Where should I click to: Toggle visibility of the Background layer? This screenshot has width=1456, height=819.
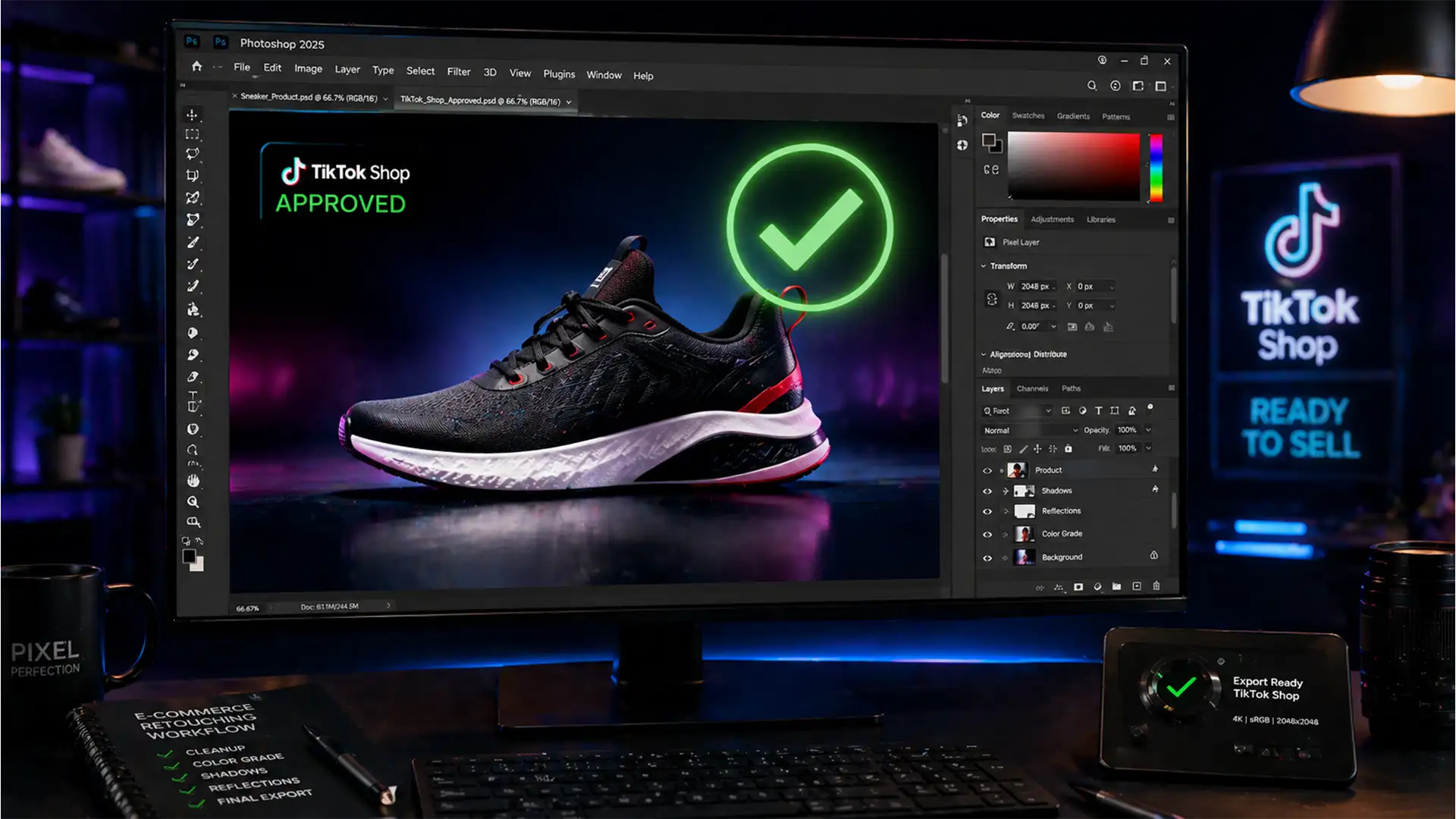pyautogui.click(x=987, y=558)
